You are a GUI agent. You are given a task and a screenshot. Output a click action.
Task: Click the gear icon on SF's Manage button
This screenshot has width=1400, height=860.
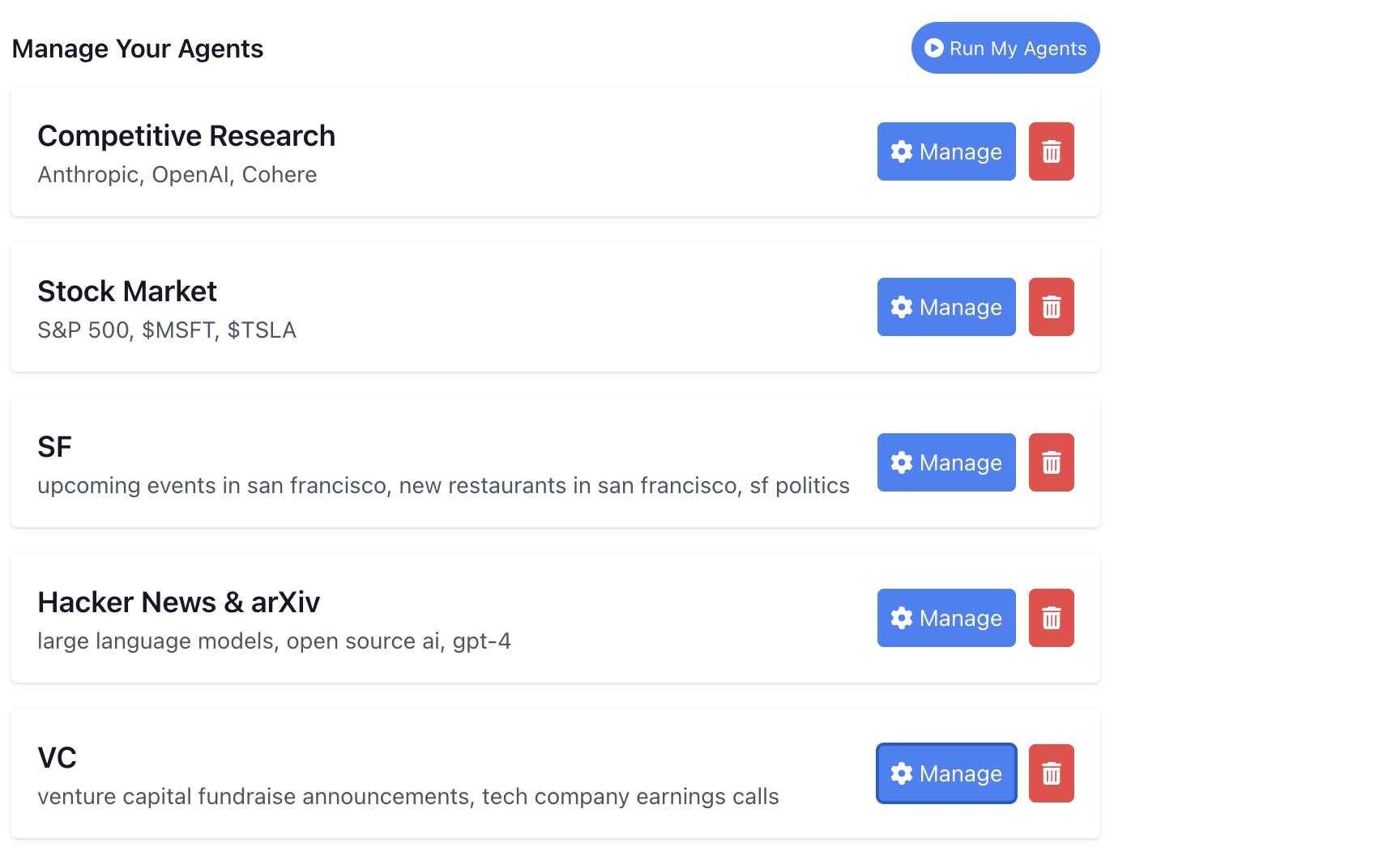click(902, 462)
